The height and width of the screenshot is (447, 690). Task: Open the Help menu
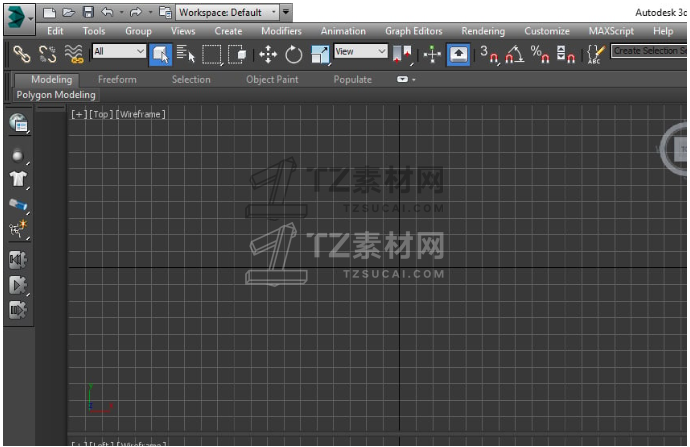[663, 31]
